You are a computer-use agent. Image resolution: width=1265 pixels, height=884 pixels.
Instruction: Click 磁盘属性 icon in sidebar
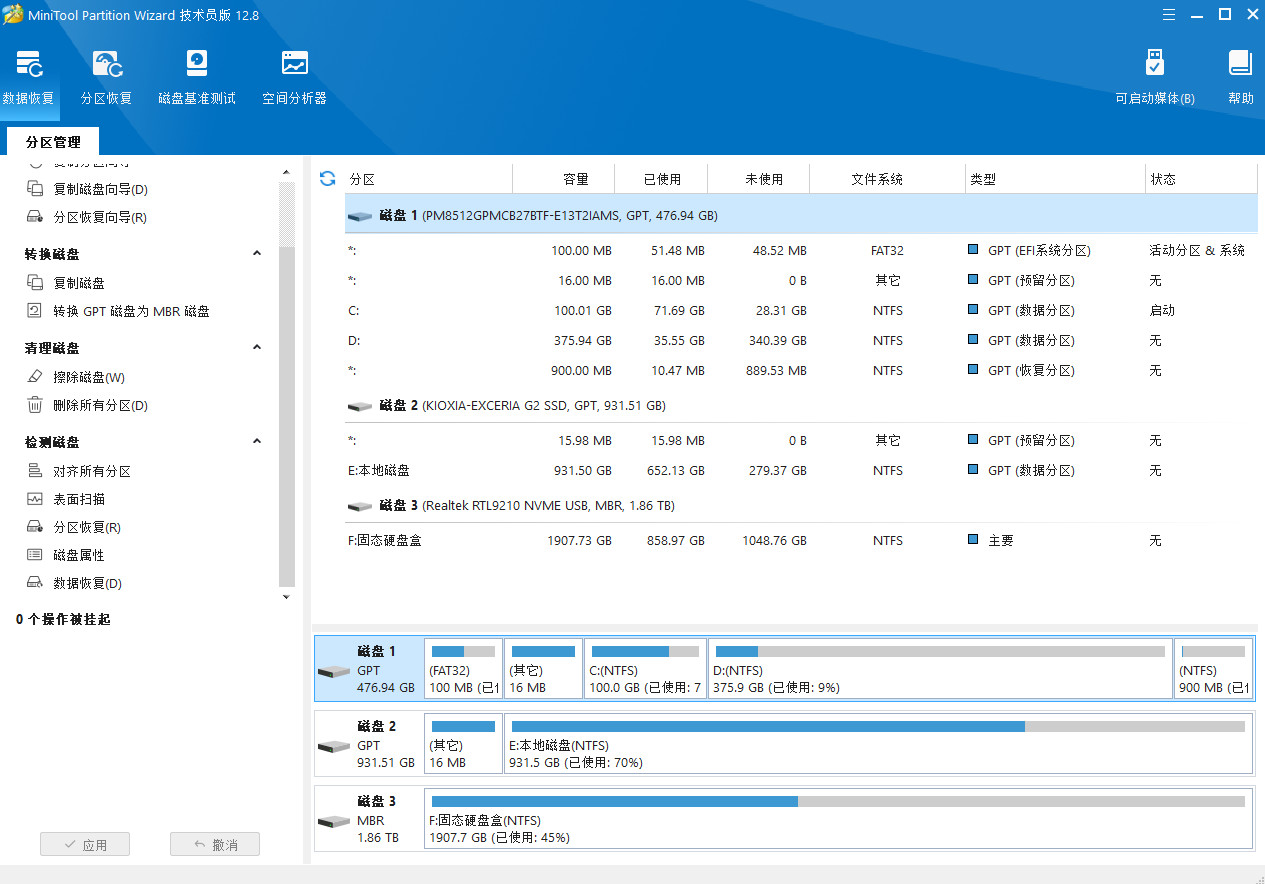click(x=35, y=555)
